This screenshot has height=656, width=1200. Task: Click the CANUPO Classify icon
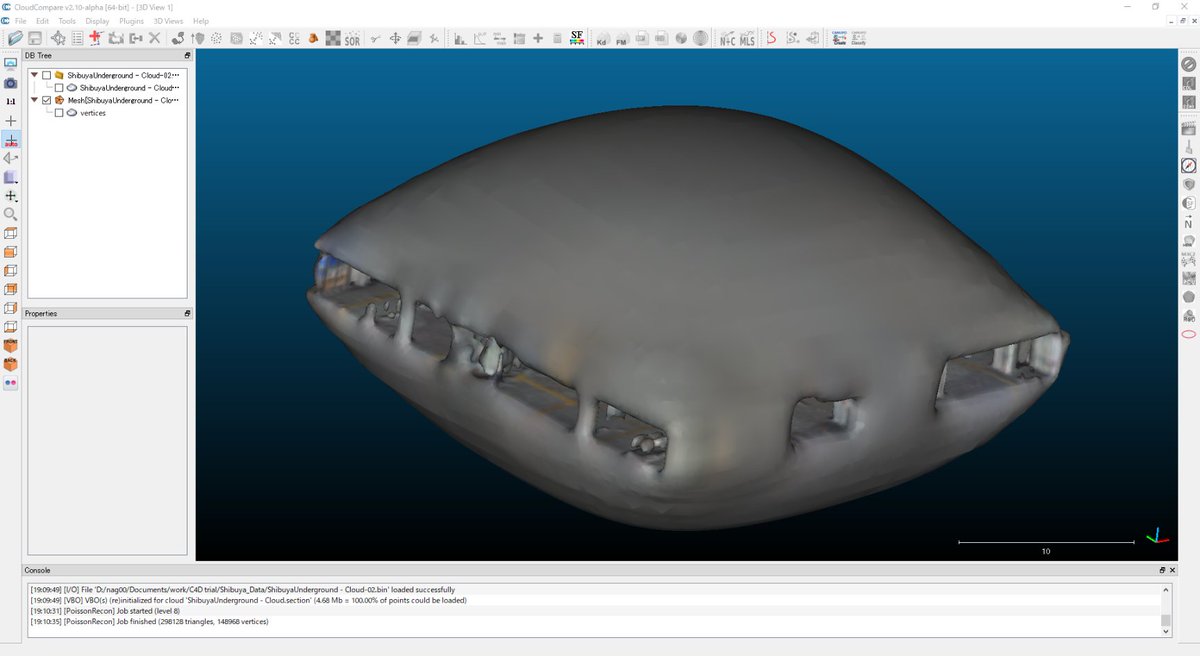pos(858,39)
